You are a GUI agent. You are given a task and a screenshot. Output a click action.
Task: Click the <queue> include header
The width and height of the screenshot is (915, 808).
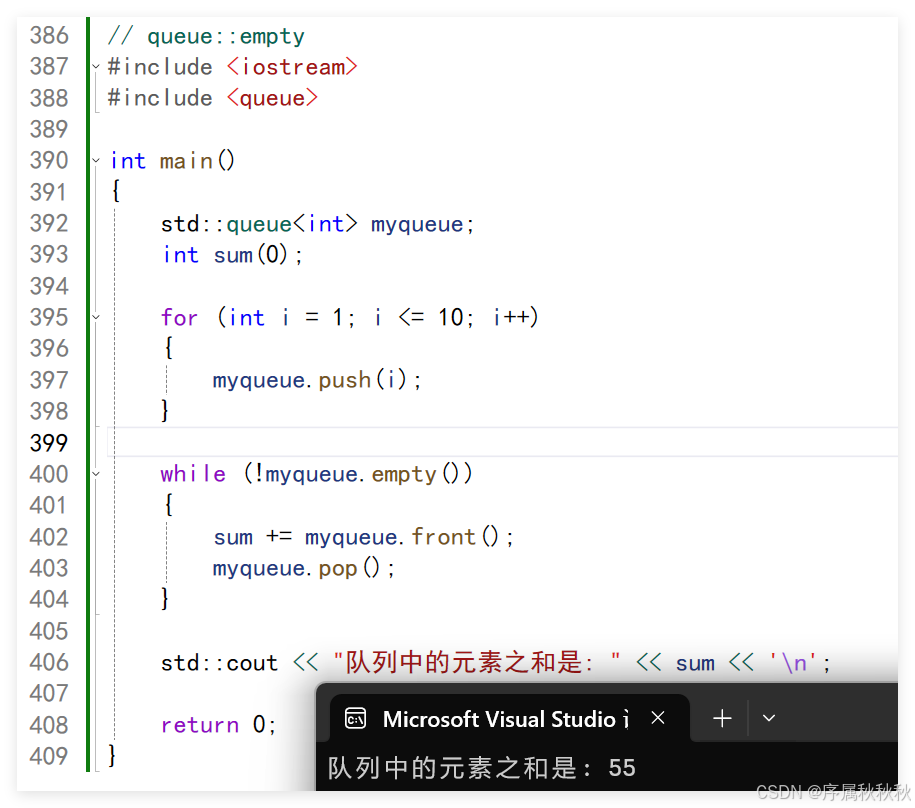click(x=272, y=98)
